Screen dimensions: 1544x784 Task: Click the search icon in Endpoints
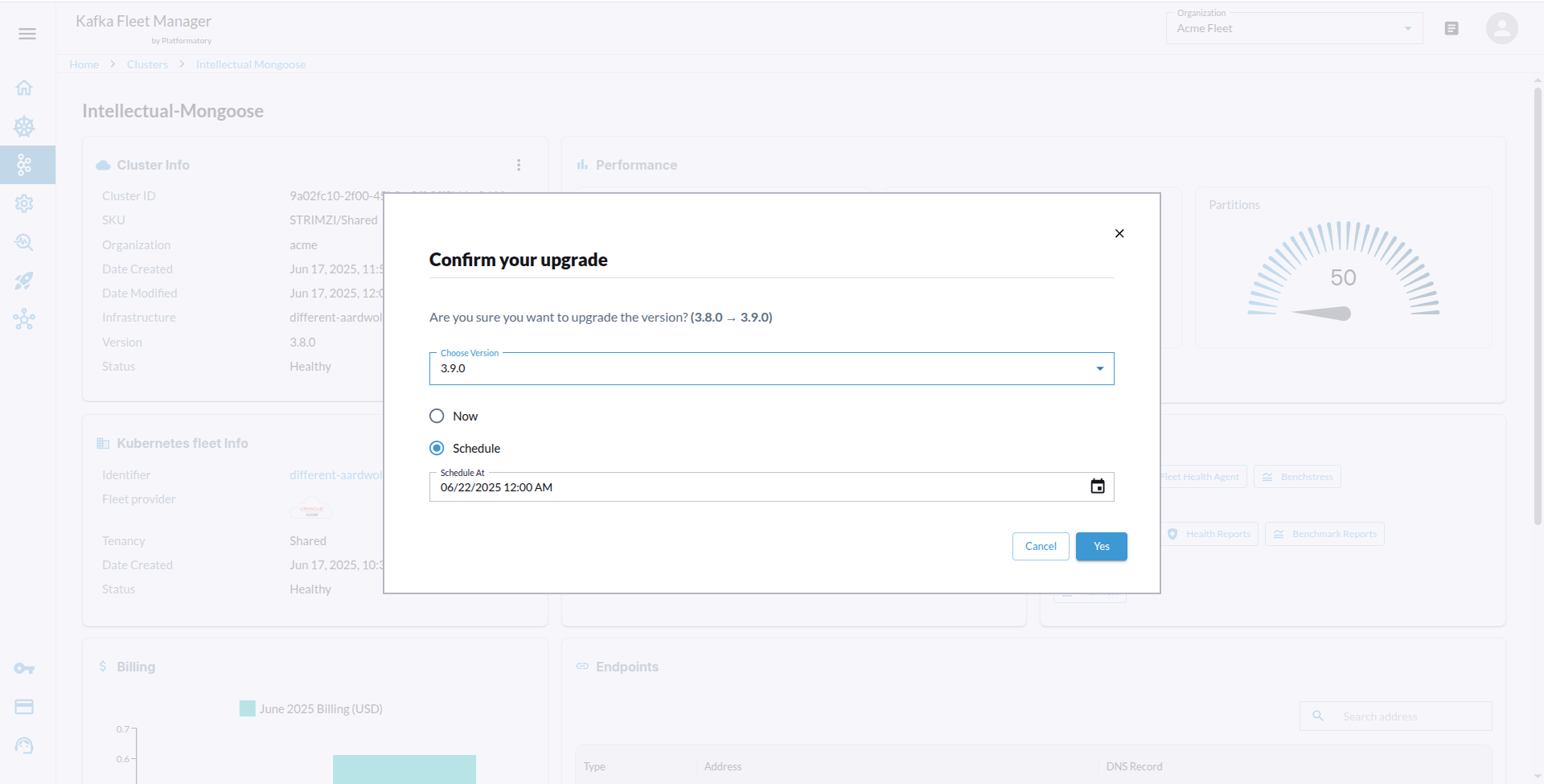[x=1318, y=716]
